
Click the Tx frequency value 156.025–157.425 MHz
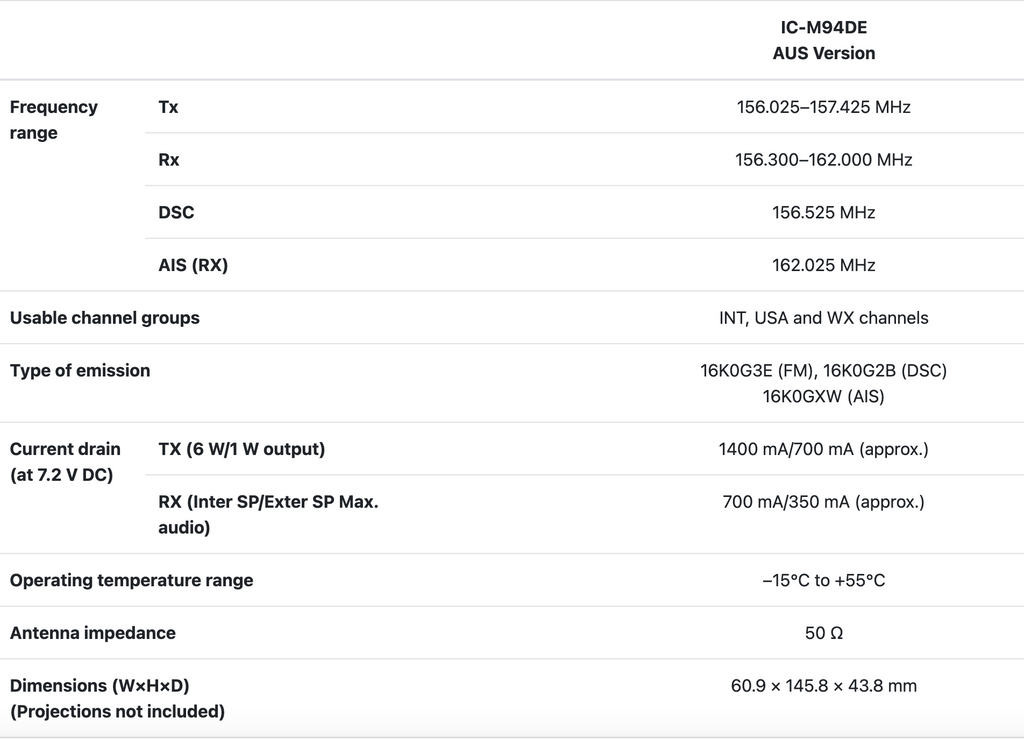[x=823, y=107]
